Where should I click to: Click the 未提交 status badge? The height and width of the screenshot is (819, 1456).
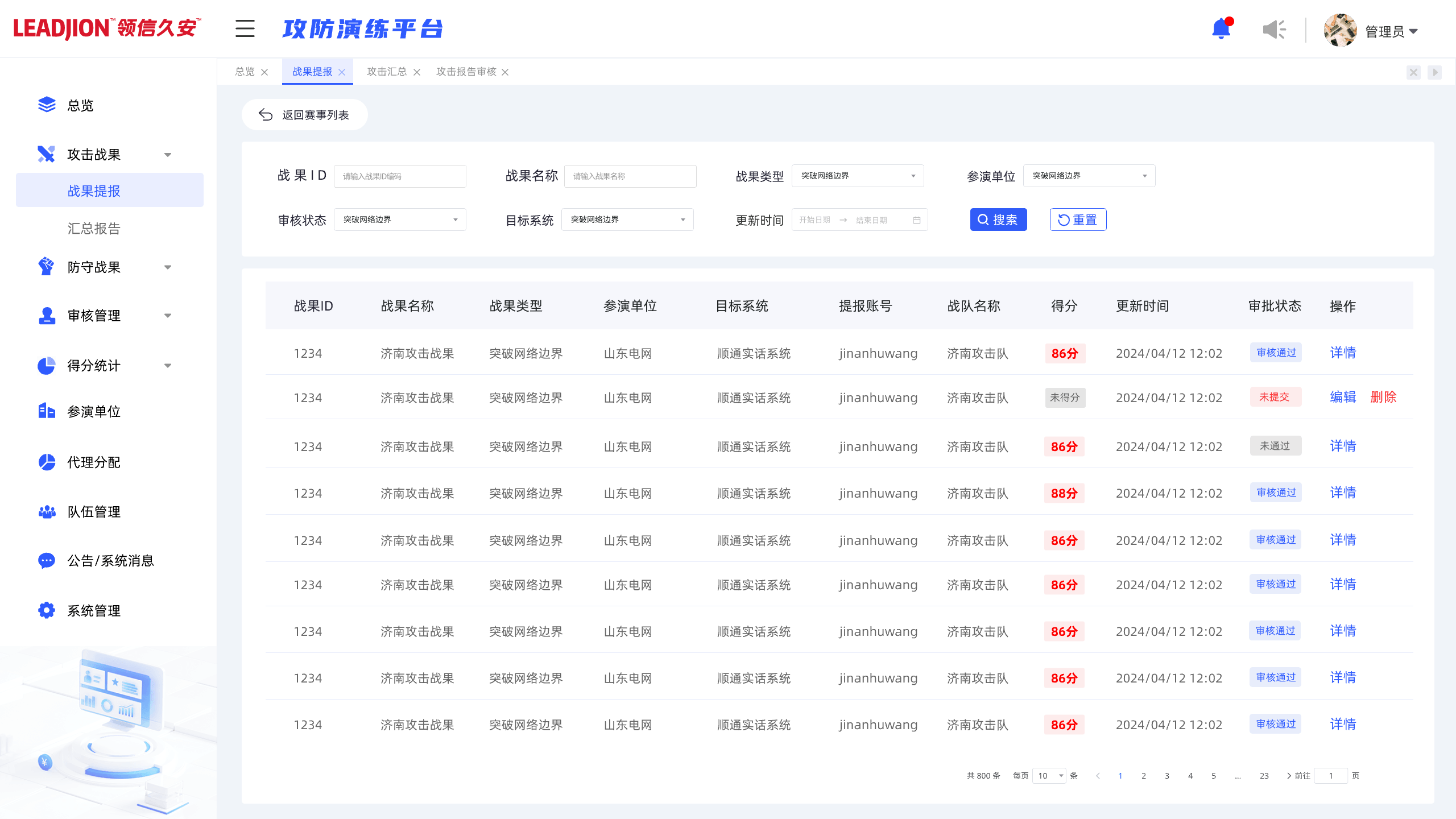pyautogui.click(x=1275, y=397)
